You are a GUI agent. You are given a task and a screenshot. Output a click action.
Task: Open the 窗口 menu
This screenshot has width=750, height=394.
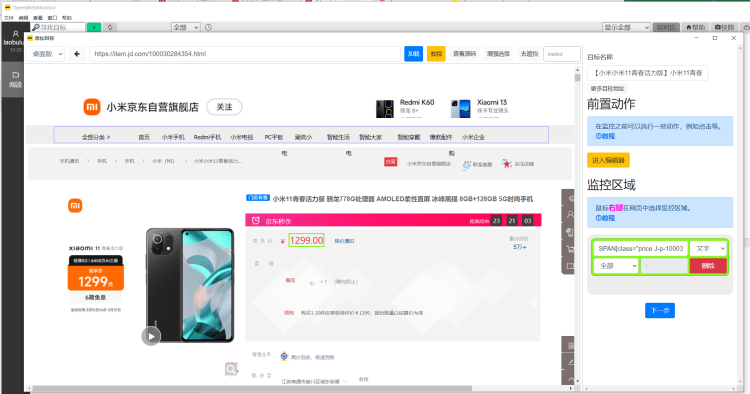52,18
